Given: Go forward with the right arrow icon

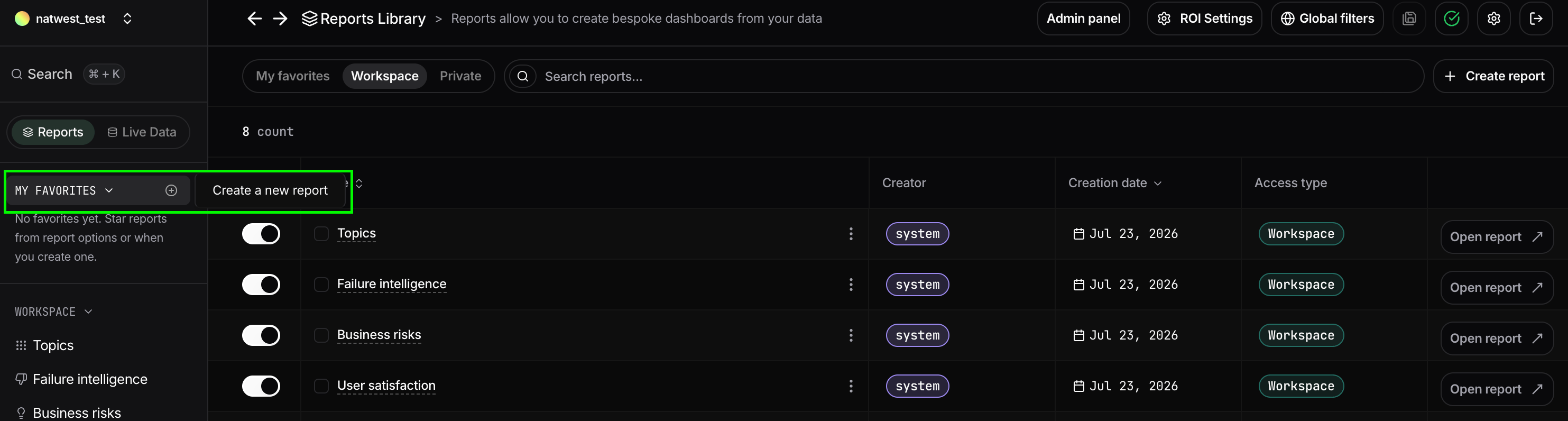Looking at the screenshot, I should 280,19.
